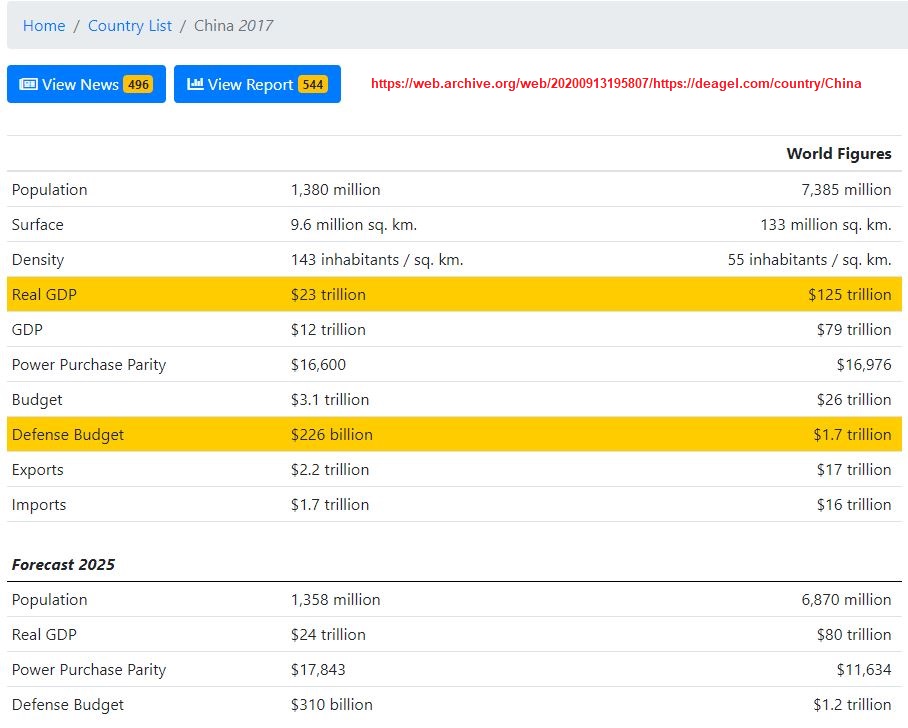
Task: Click the View News button label
Action: coord(80,85)
